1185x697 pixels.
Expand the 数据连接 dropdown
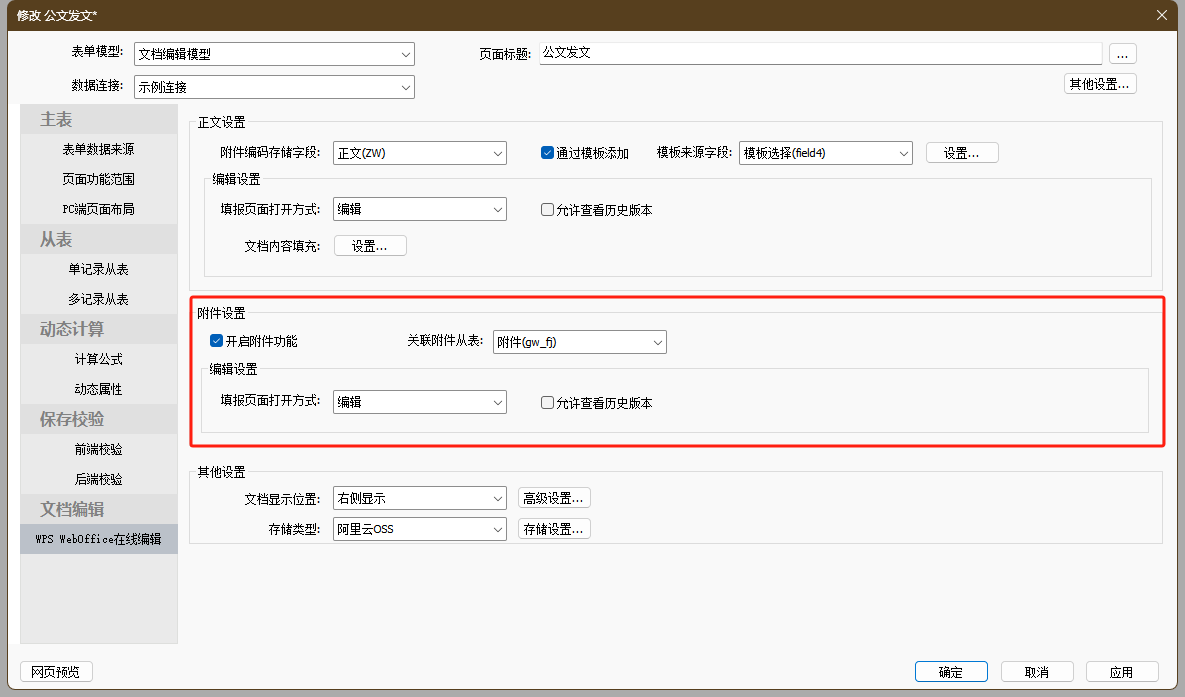pyautogui.click(x=274, y=87)
